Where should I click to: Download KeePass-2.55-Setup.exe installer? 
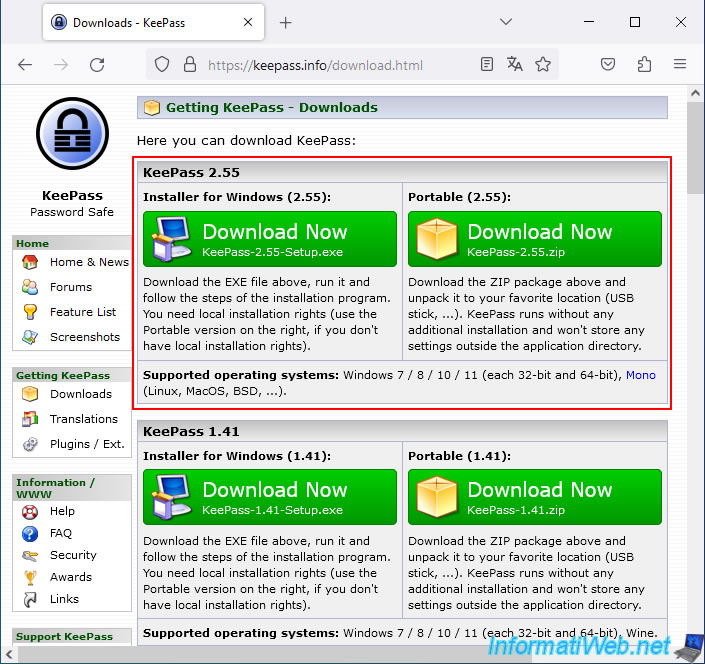pyautogui.click(x=270, y=239)
